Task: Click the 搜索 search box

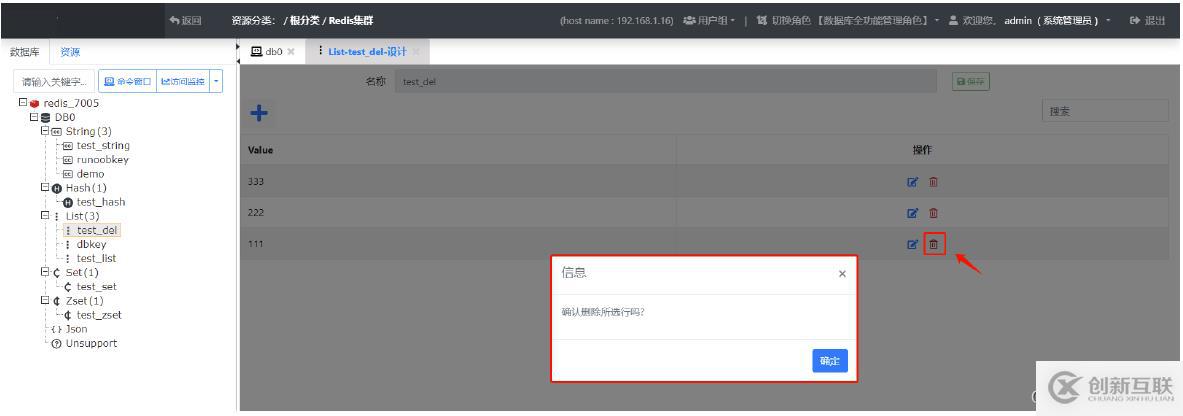Action: (1105, 111)
